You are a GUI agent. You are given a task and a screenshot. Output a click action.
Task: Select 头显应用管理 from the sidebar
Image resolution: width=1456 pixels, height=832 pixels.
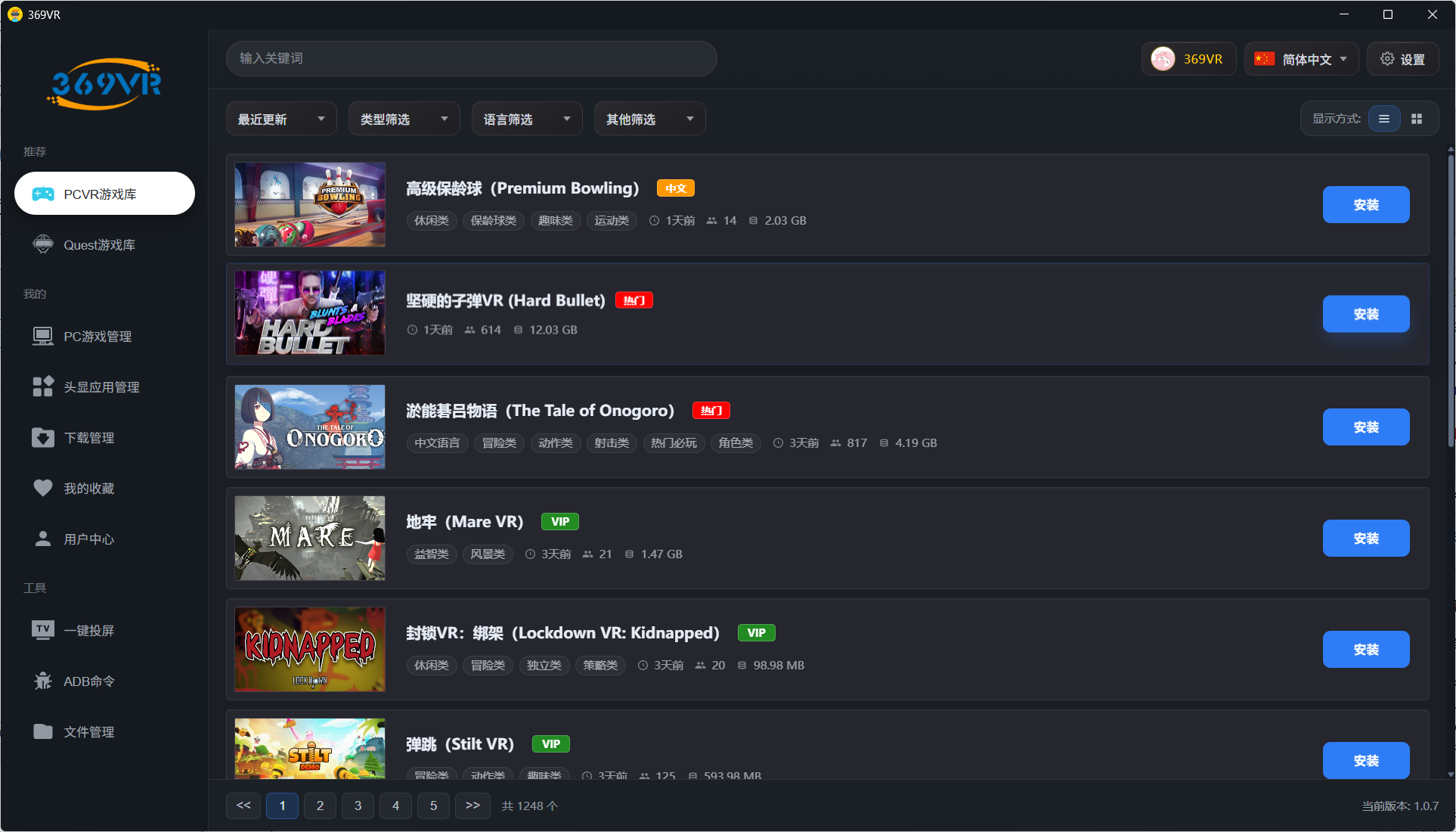pos(101,387)
